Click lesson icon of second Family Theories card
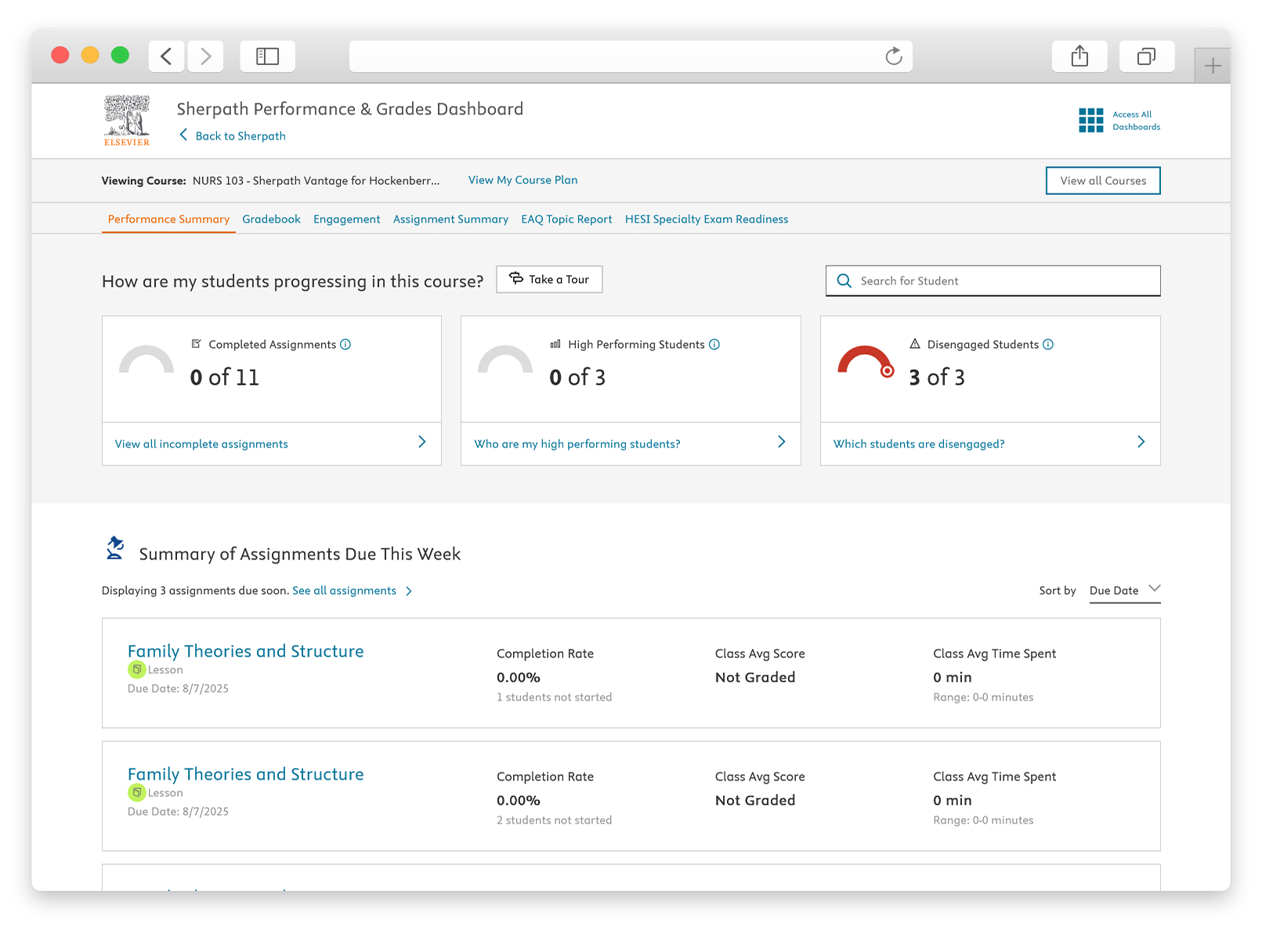The image size is (1262, 952). click(x=136, y=793)
